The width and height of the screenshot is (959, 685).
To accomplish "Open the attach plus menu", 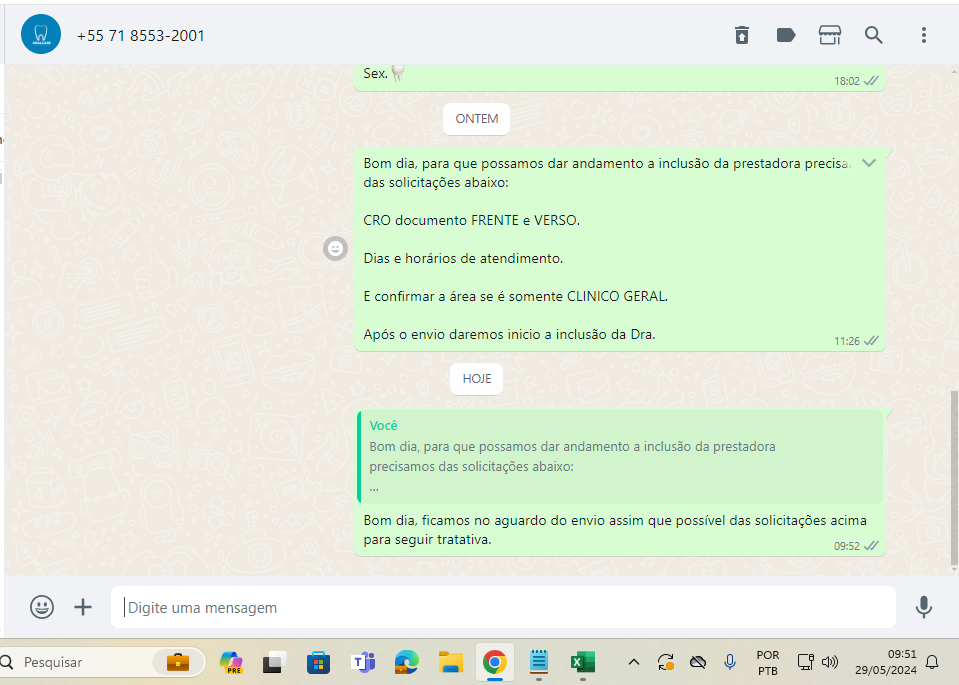I will pos(83,607).
